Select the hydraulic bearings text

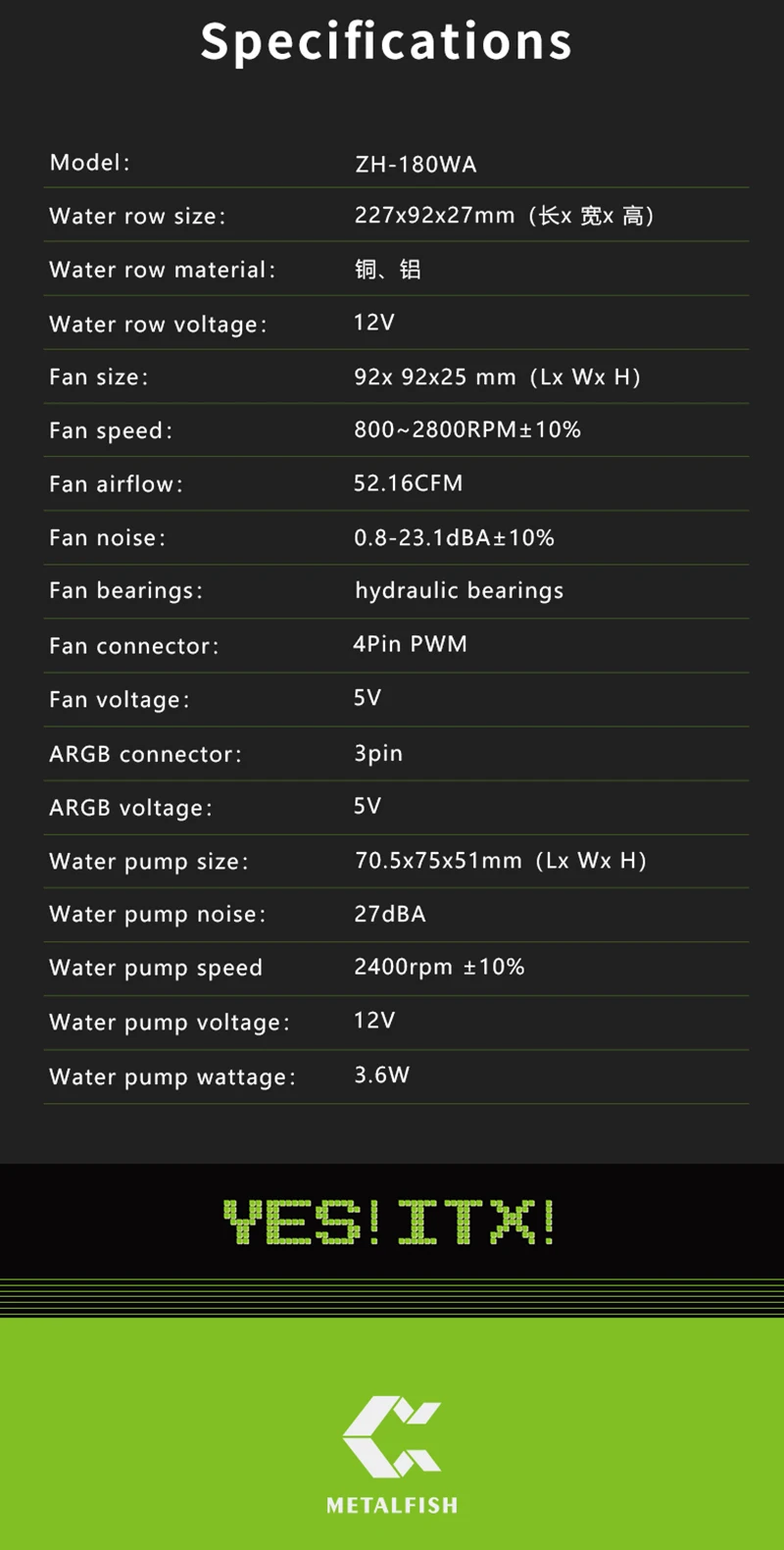459,591
